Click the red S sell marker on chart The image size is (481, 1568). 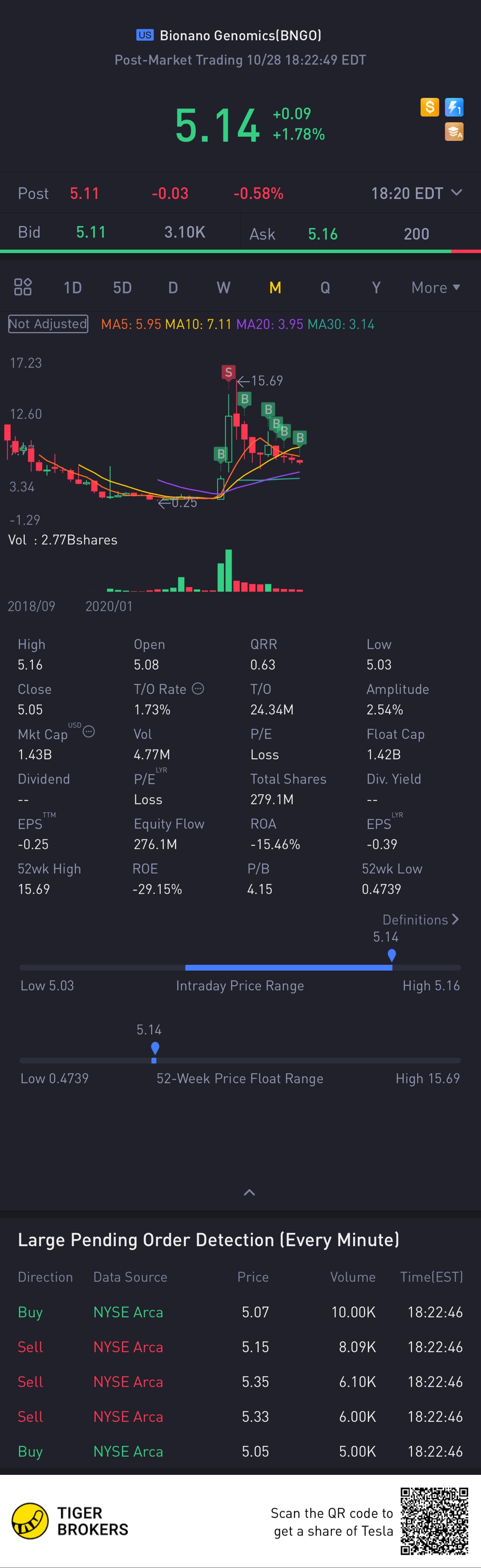228,372
